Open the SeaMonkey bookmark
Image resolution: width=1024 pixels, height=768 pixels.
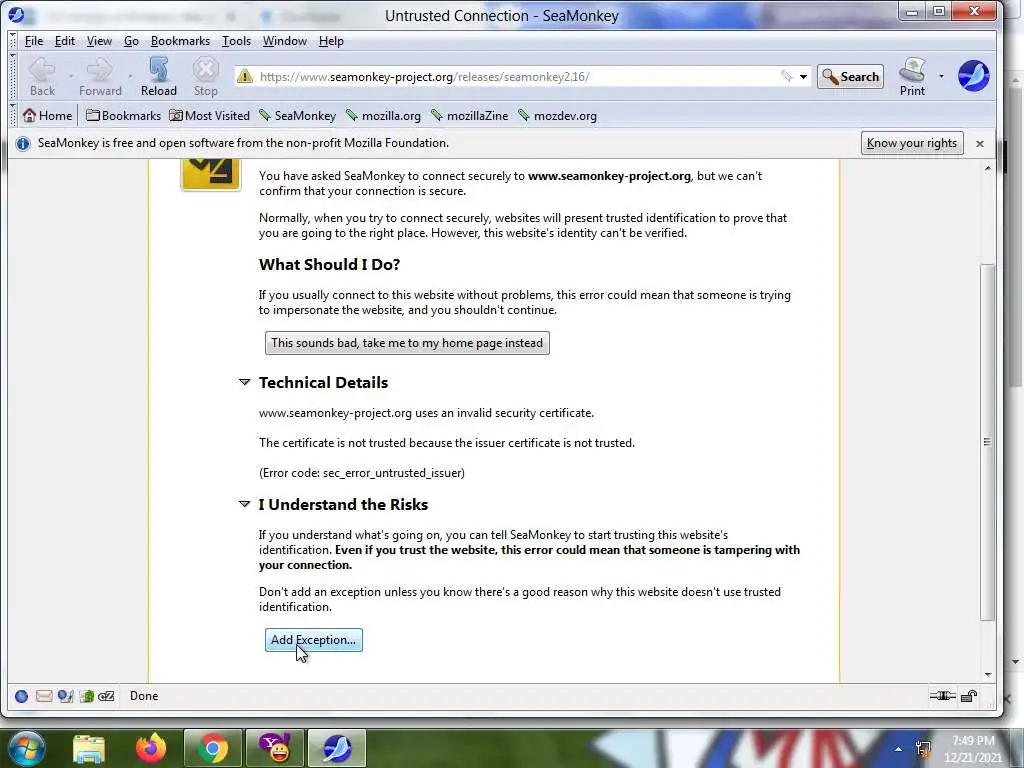298,116
